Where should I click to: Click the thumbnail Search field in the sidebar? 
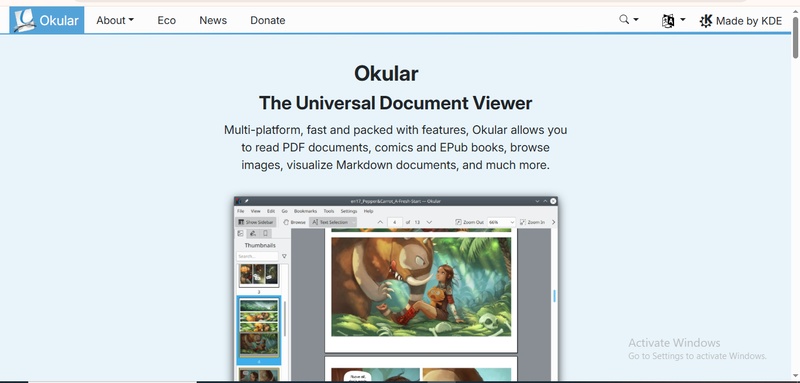pyautogui.click(x=257, y=256)
